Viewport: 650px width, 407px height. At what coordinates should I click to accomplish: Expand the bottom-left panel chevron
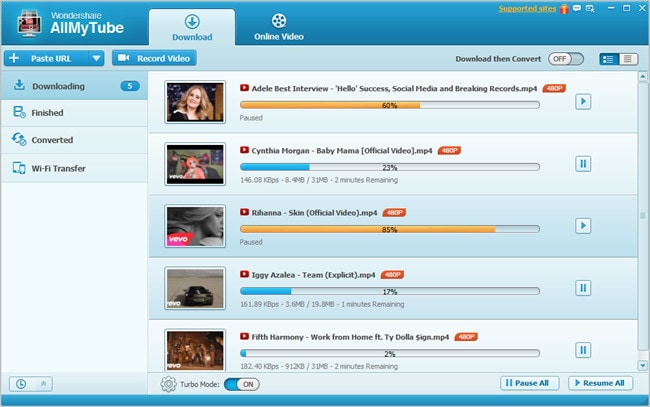44,384
